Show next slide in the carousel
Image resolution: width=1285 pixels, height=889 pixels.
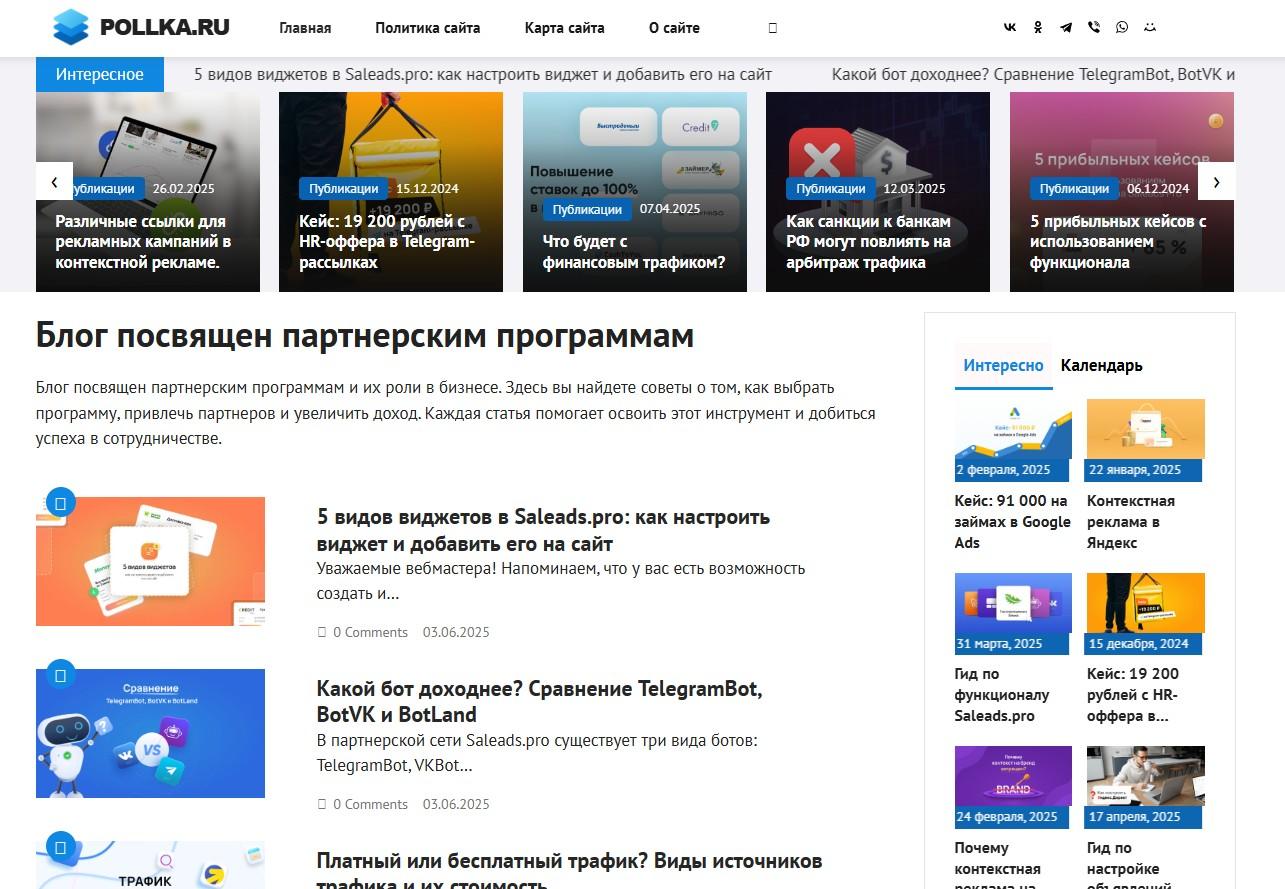(1216, 181)
